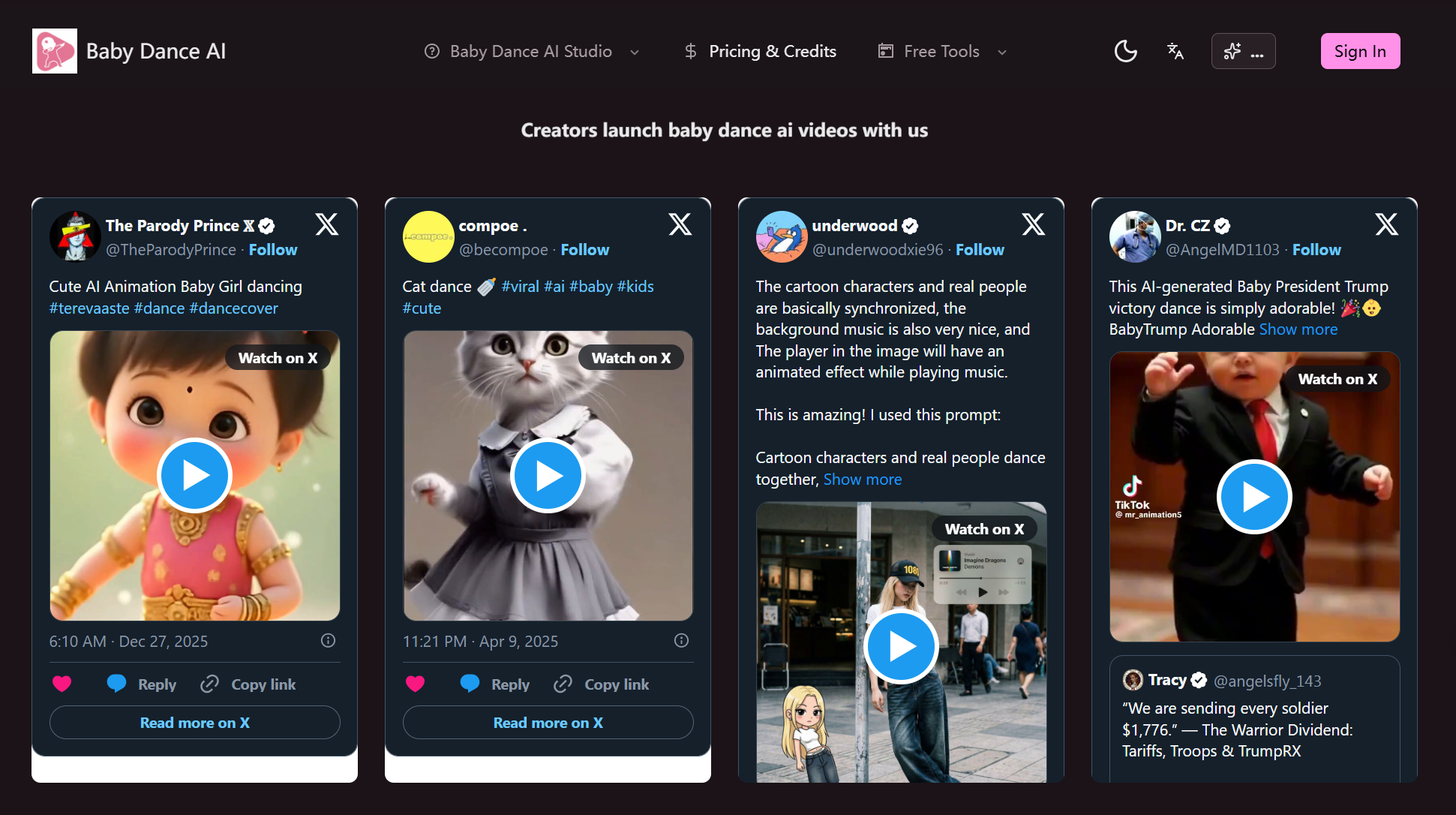1456x815 pixels.
Task: Click the Free Tools toolbox icon
Action: click(x=885, y=51)
